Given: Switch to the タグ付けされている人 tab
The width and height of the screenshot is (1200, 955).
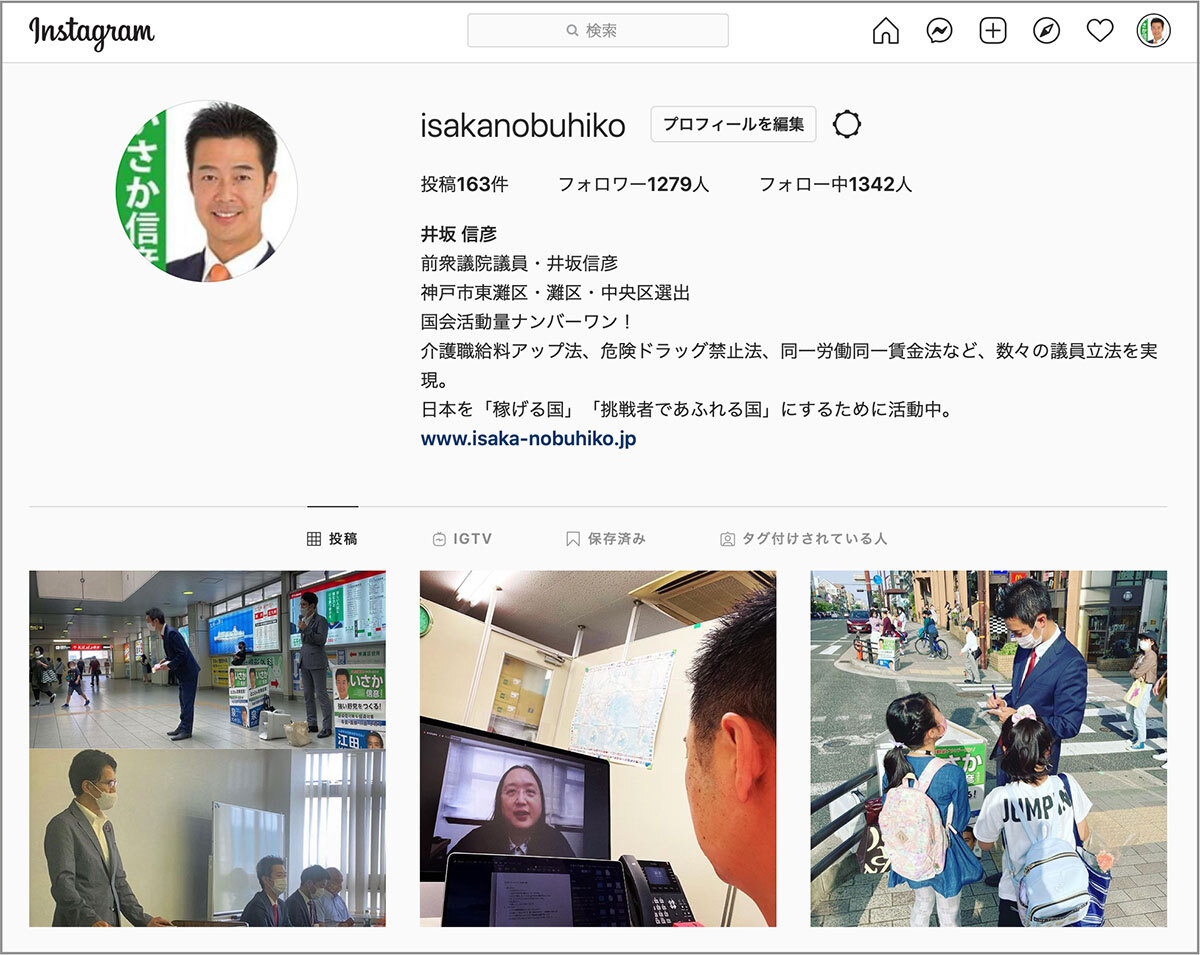Looking at the screenshot, I should click(803, 538).
